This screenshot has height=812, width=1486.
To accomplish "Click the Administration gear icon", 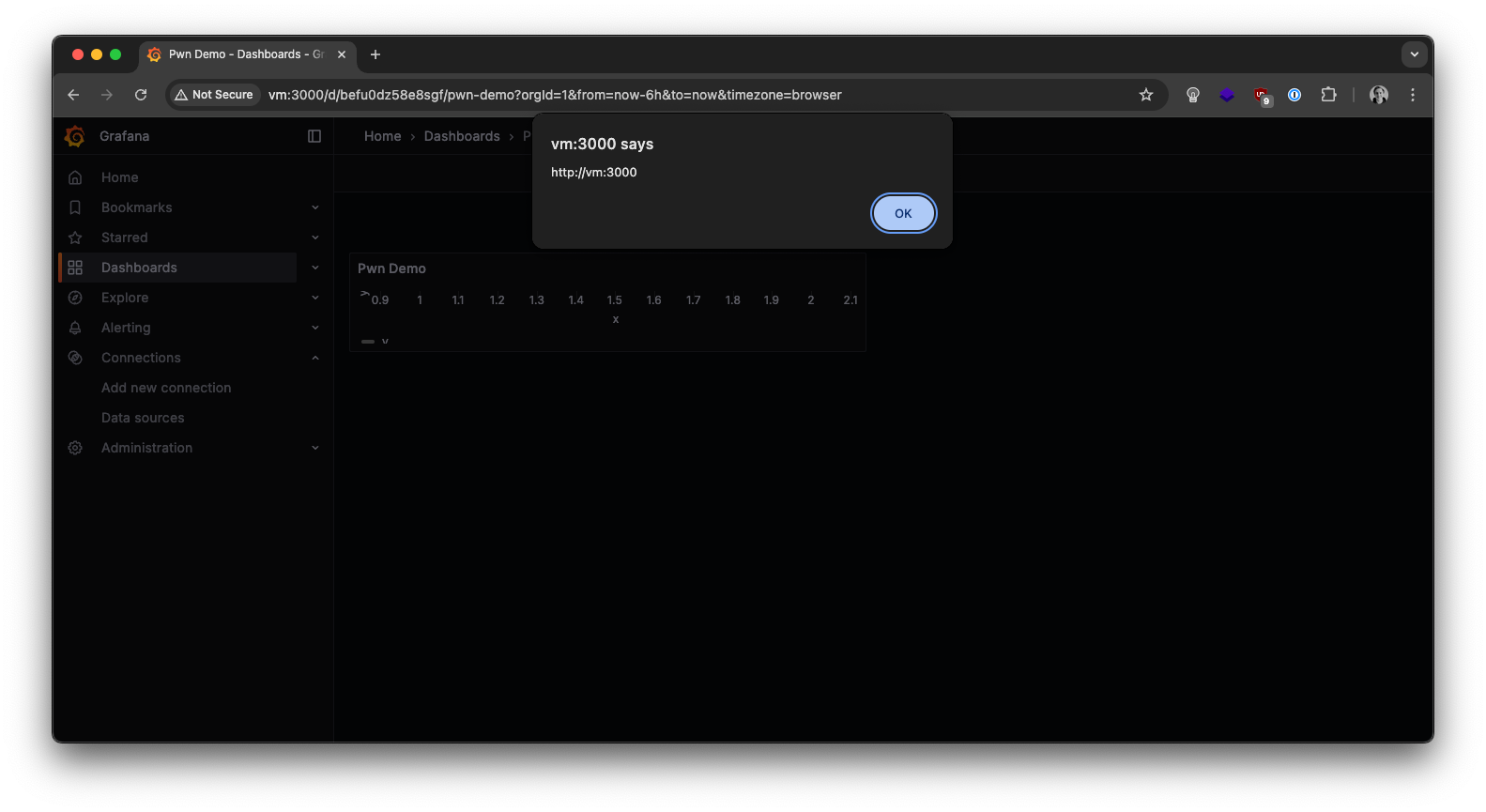I will (75, 448).
